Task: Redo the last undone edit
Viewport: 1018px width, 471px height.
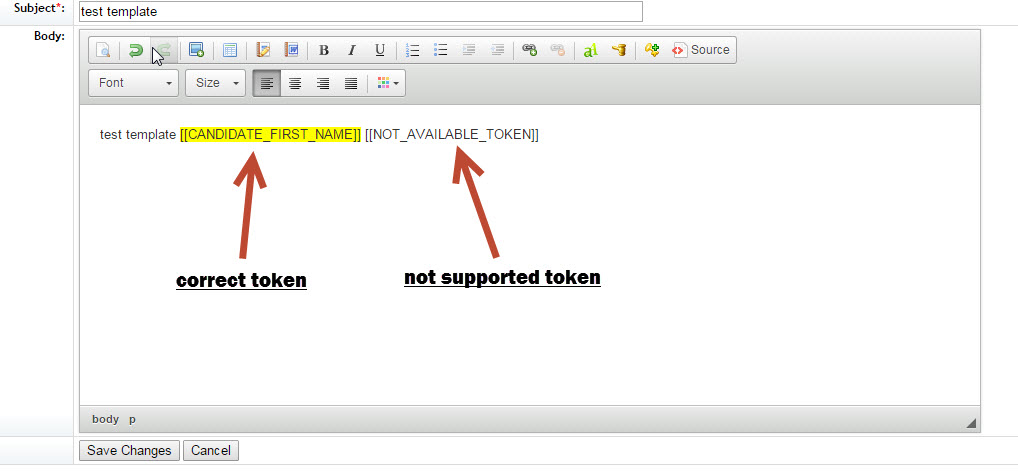Action: click(164, 50)
